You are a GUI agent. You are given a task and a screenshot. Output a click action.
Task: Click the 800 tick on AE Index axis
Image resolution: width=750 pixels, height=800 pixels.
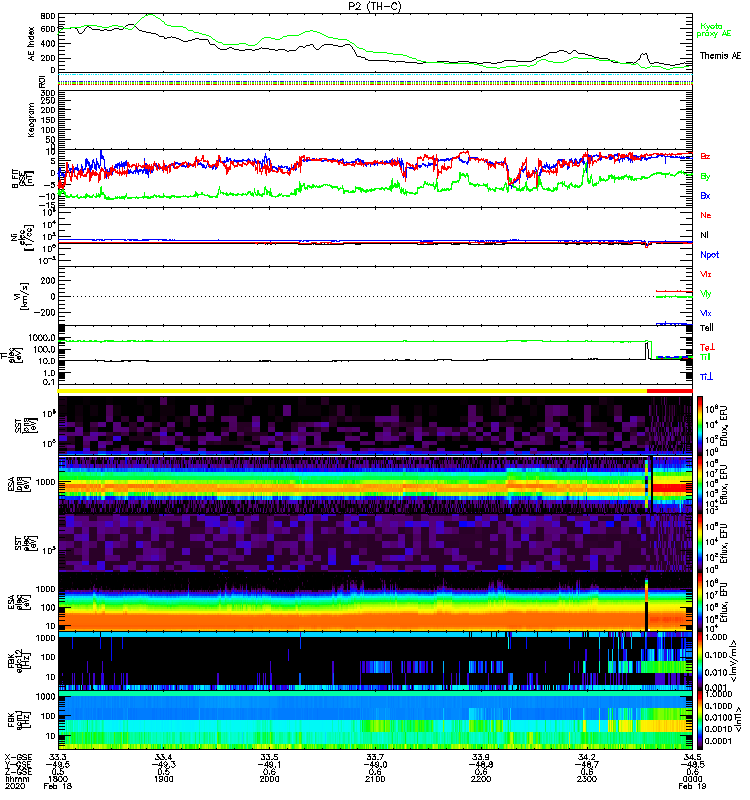click(48, 16)
